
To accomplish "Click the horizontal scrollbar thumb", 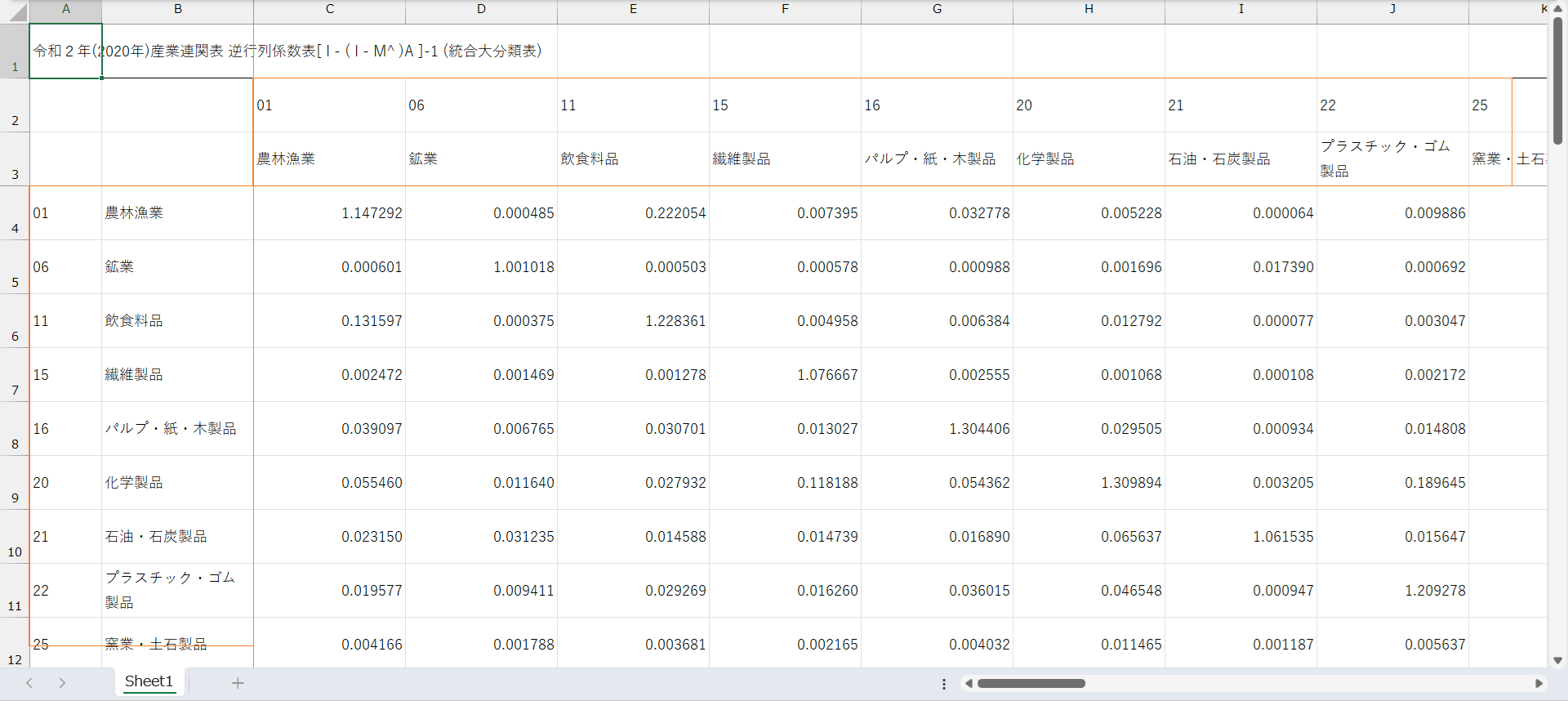I will point(1031,683).
